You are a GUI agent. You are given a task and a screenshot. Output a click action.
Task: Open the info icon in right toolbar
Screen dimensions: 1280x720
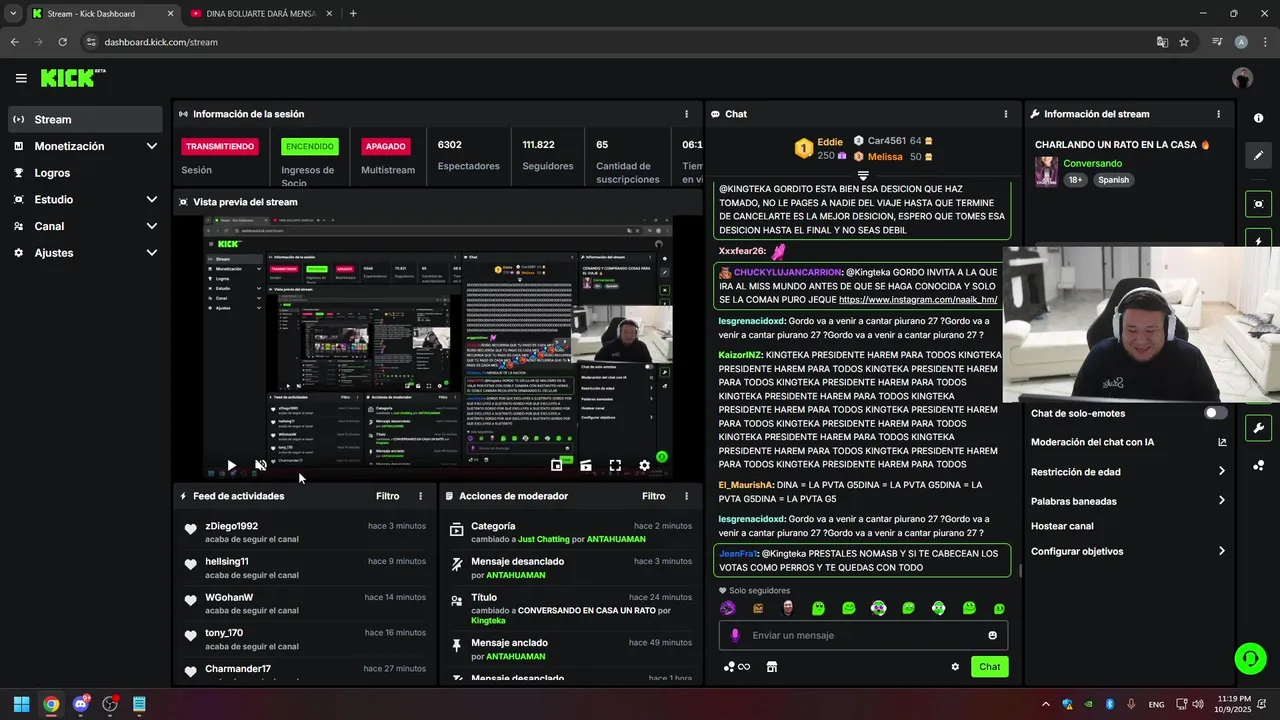[x=1258, y=118]
